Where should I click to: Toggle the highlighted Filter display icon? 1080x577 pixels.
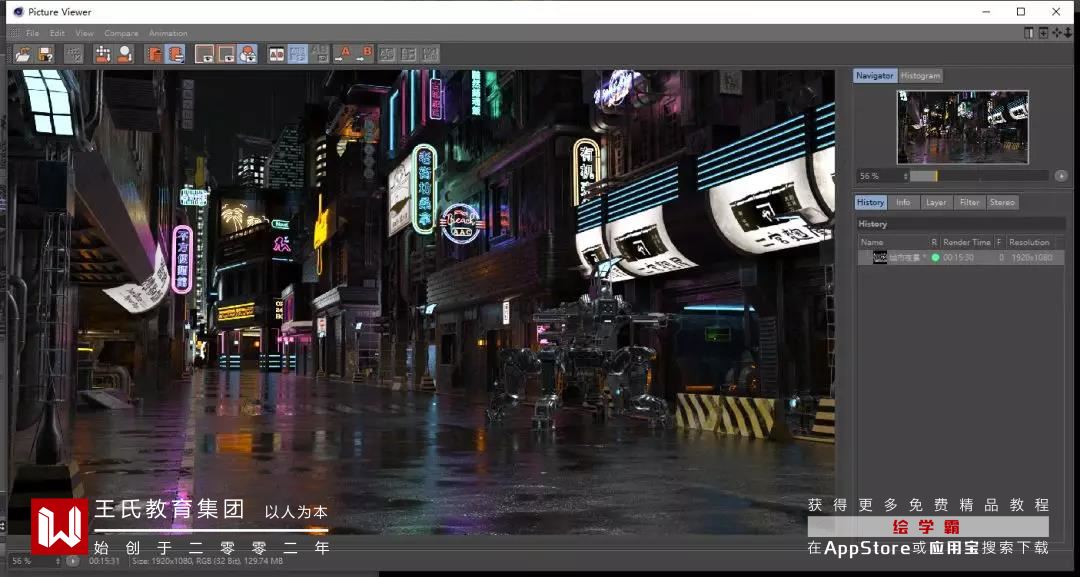(247, 54)
